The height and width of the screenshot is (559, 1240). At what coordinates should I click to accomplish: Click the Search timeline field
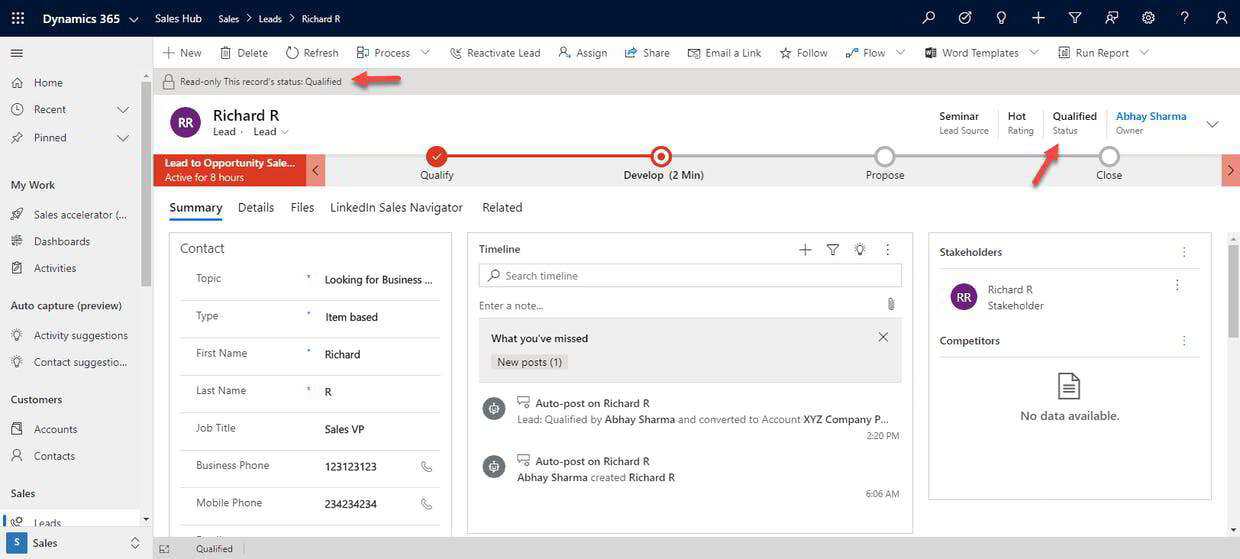(690, 276)
